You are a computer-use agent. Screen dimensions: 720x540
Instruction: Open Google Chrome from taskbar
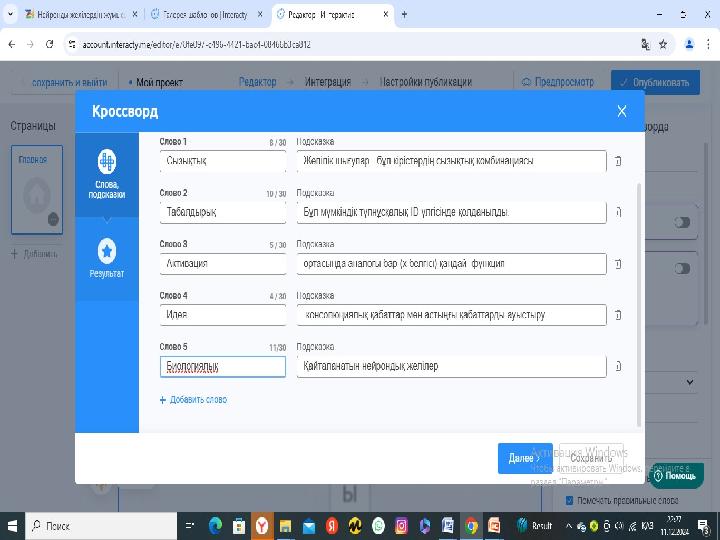coord(471,526)
